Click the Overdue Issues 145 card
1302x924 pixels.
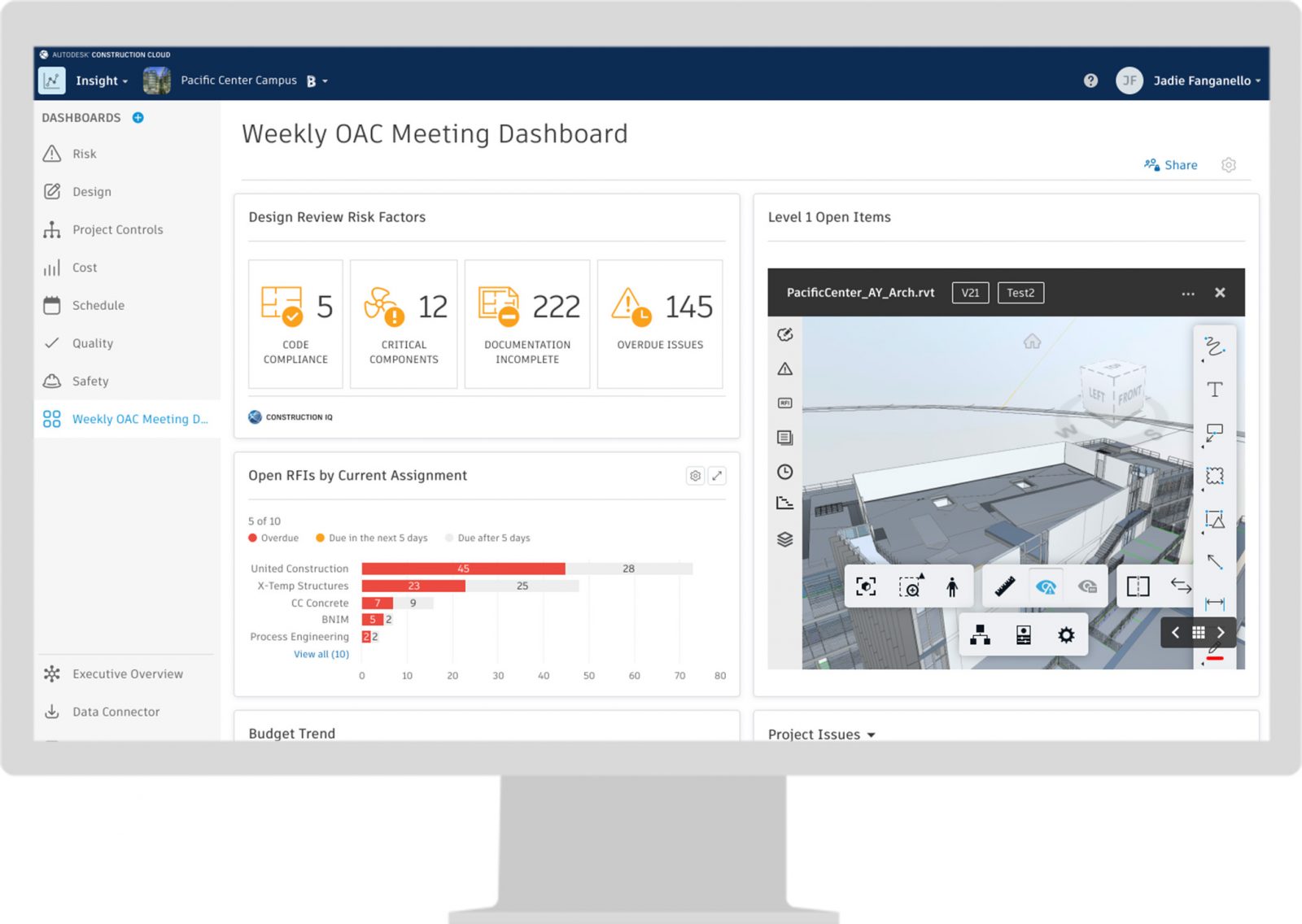click(660, 324)
